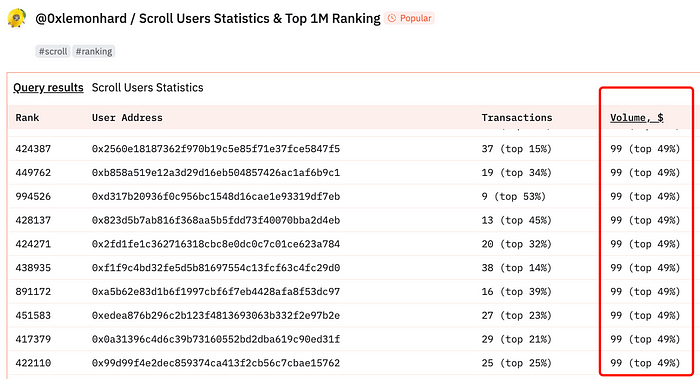Select address 0xb858a519e12a3d29d16eb504857426ac1af6b9c1
700x379 pixels.
click(x=216, y=173)
